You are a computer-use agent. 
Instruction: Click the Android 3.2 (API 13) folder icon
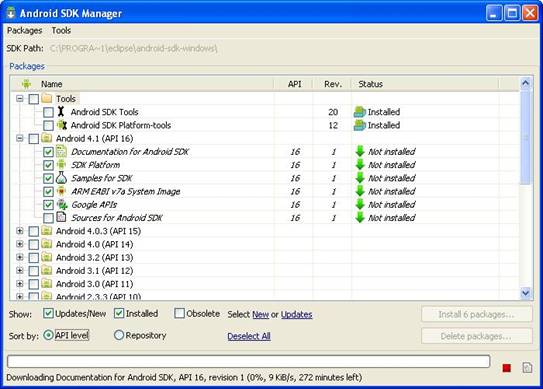(46, 257)
